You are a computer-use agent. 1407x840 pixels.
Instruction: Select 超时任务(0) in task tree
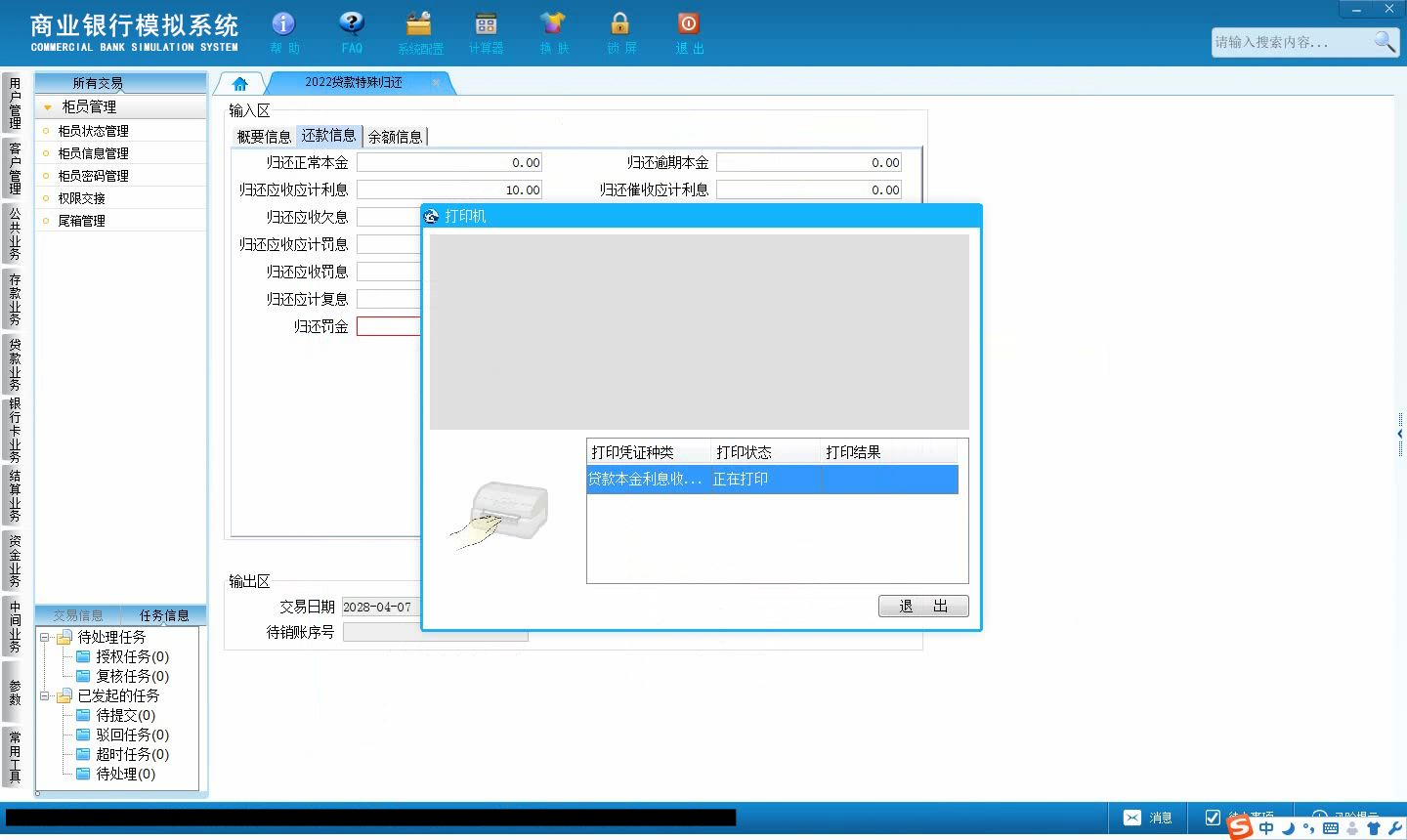click(x=132, y=754)
